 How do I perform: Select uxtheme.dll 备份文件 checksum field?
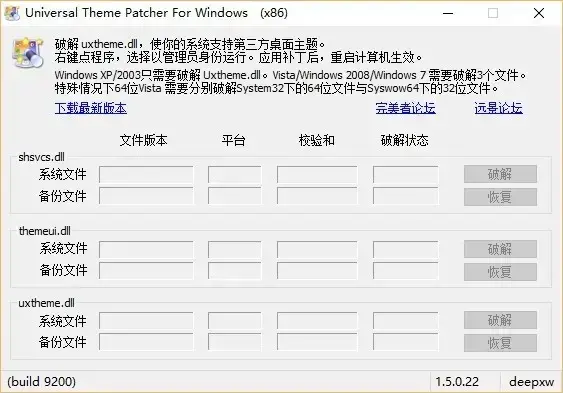[x=317, y=342]
